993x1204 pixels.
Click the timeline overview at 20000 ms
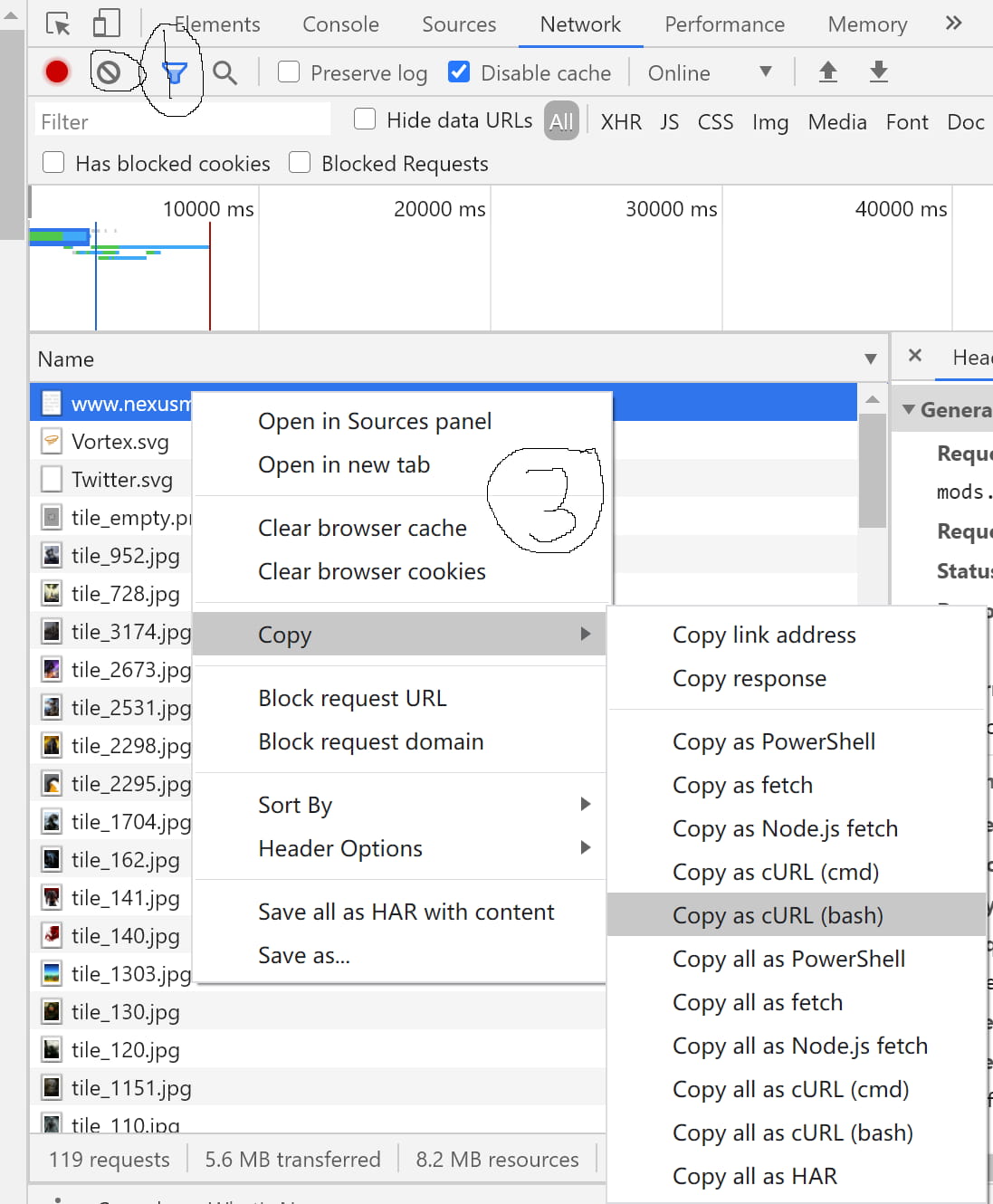[x=440, y=209]
